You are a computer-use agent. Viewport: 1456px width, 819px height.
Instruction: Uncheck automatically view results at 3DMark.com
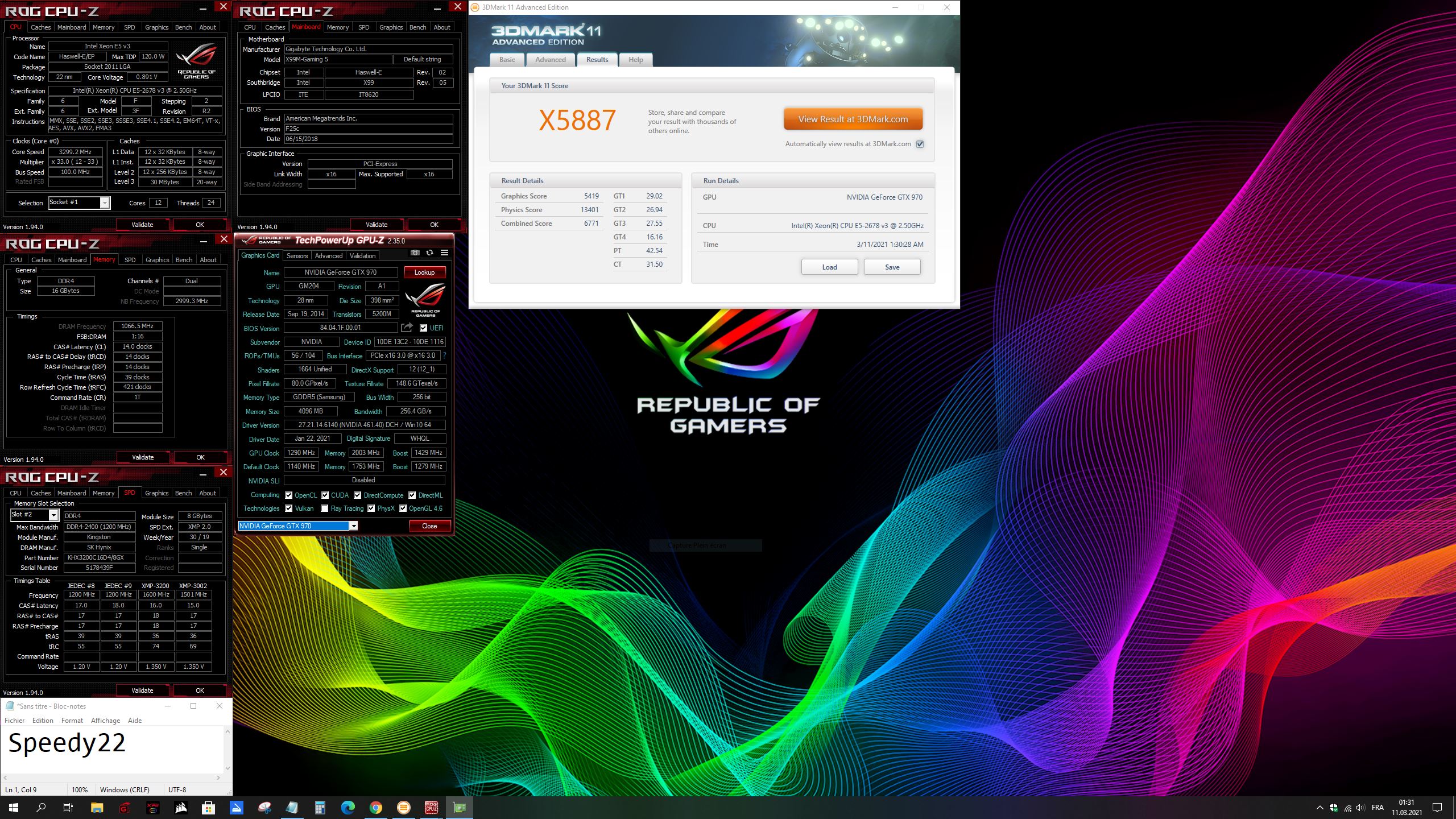click(x=920, y=144)
